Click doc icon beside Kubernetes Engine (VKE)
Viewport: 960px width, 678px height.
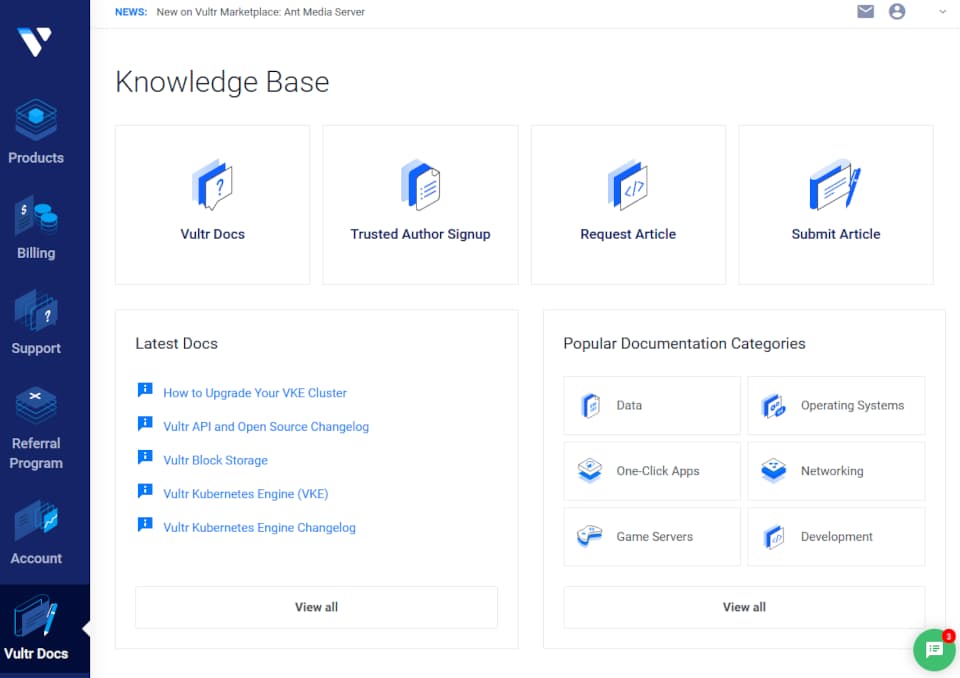coord(145,491)
